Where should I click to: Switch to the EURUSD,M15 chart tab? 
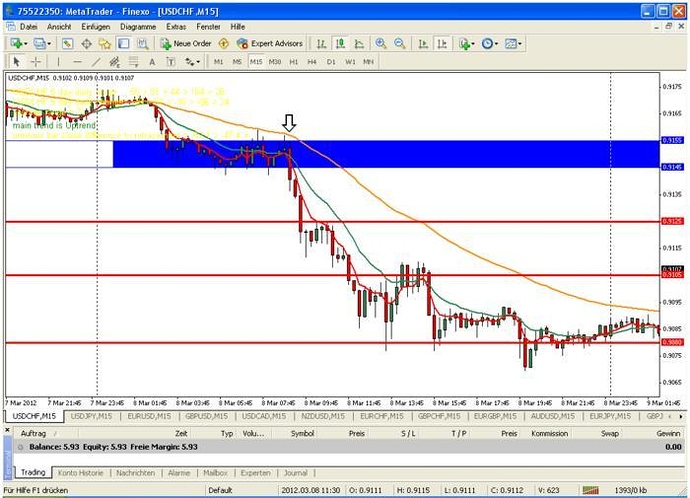(x=149, y=416)
